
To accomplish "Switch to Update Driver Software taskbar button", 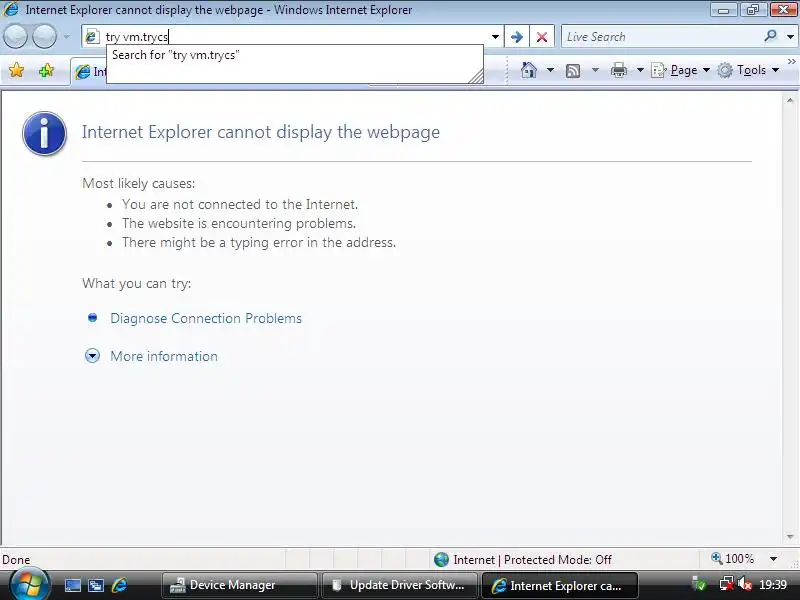I will coord(399,585).
